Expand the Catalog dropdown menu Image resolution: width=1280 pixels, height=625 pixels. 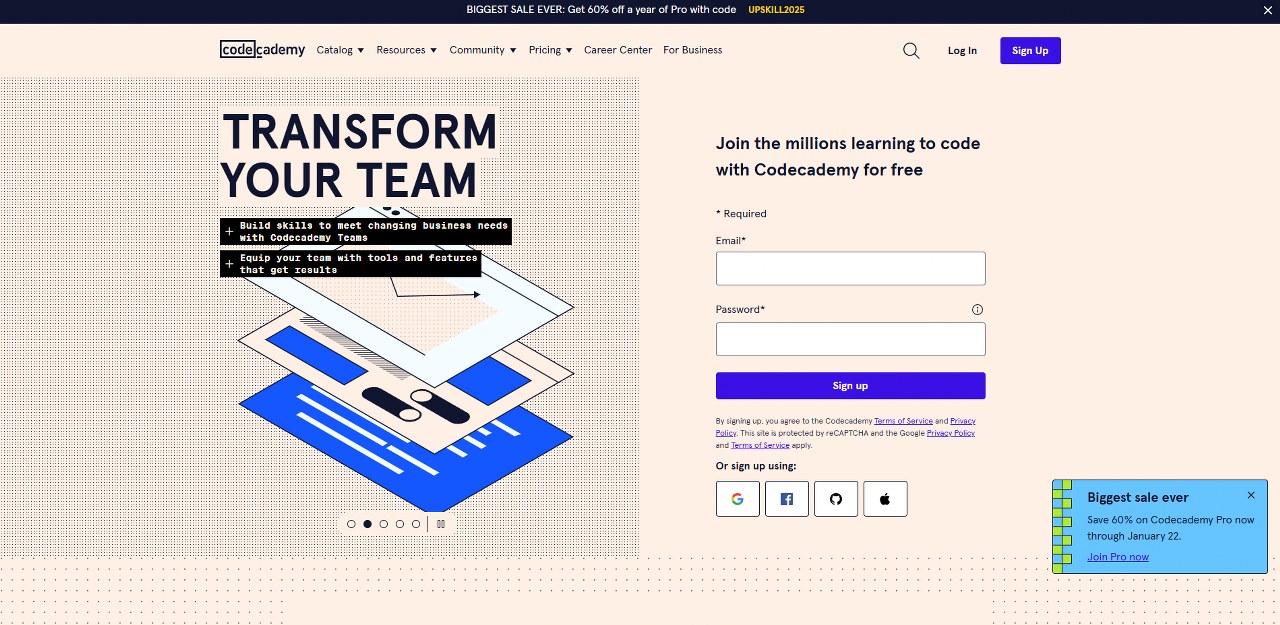340,50
